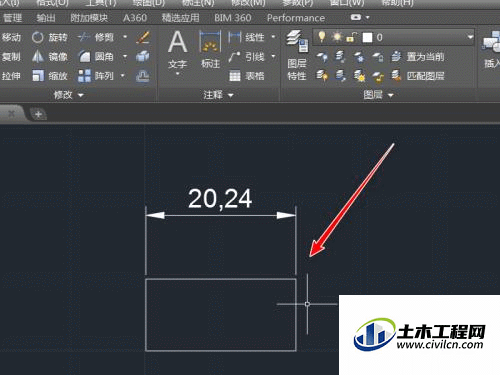Close the current drawing tab
Image resolution: width=500 pixels, height=375 pixels.
point(11,114)
